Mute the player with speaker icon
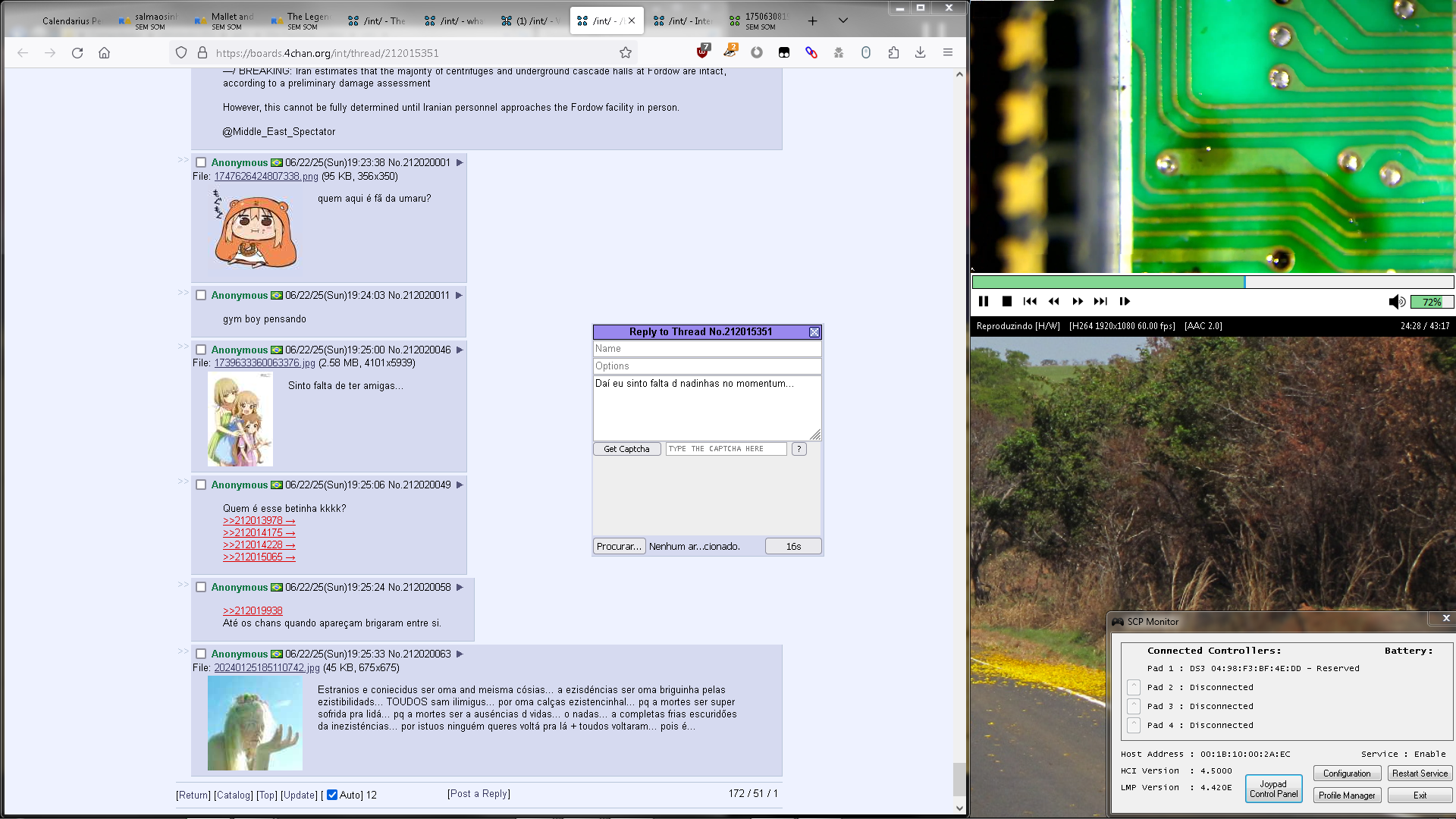This screenshot has height=819, width=1456. pyautogui.click(x=1397, y=302)
